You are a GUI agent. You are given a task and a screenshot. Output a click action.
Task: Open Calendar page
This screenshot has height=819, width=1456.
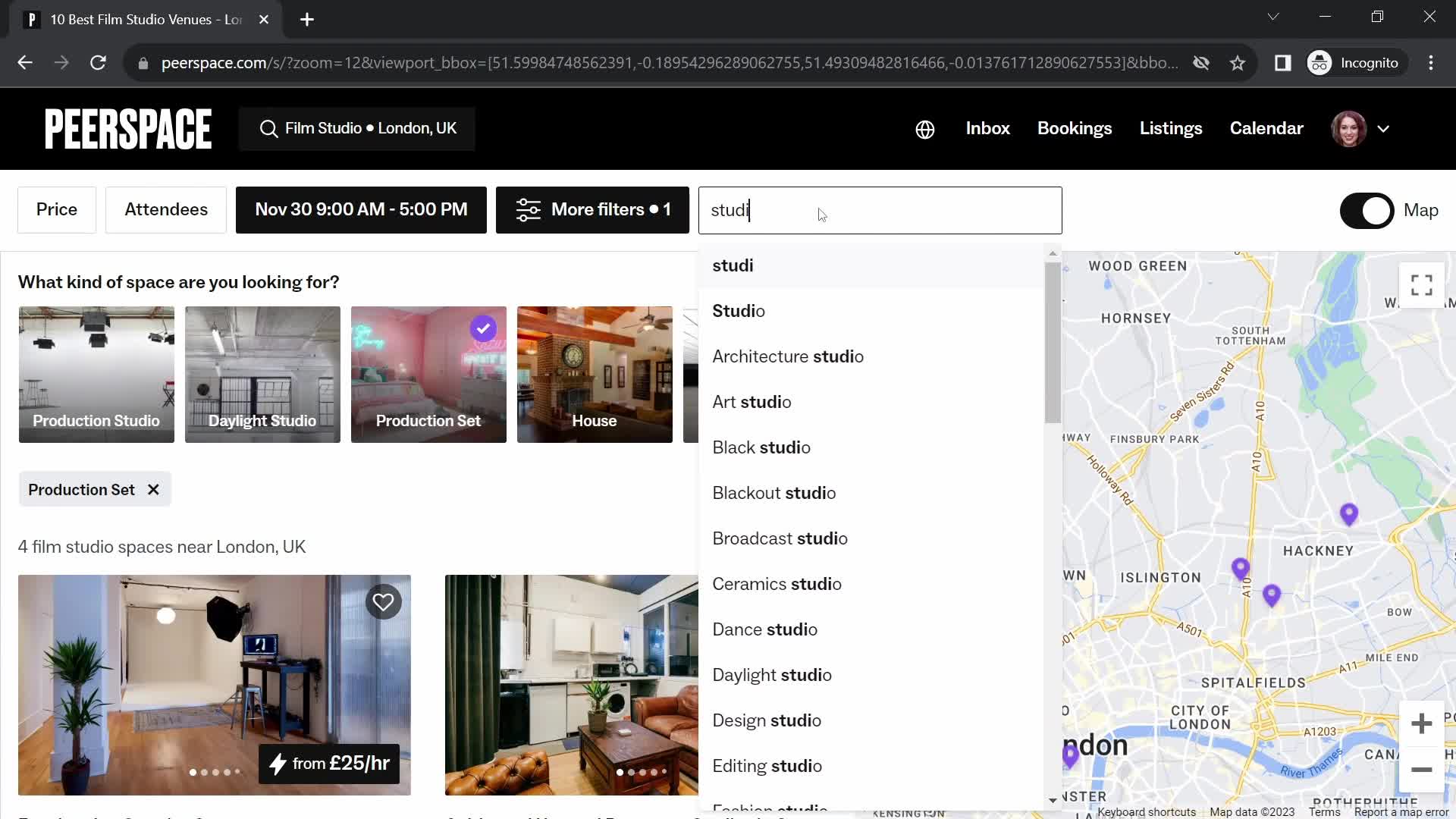coord(1266,129)
